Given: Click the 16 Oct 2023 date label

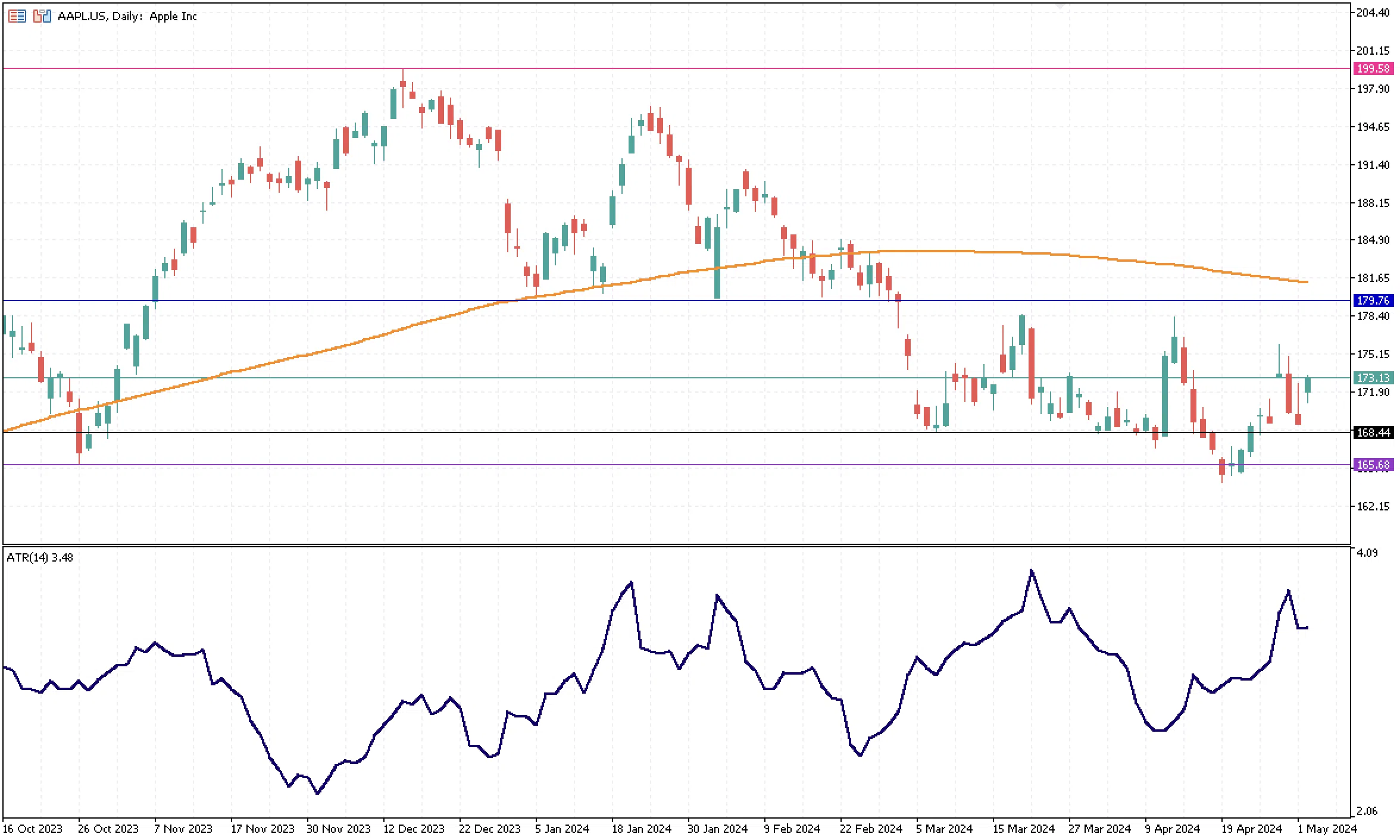Looking at the screenshot, I should pyautogui.click(x=33, y=829).
